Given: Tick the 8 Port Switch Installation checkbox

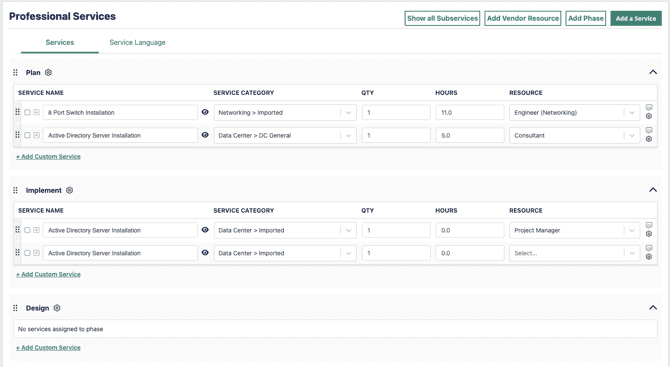Looking at the screenshot, I should 27,112.
